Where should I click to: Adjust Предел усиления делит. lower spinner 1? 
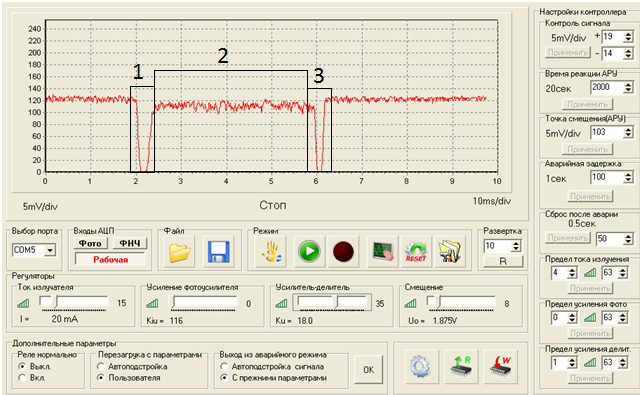click(572, 362)
